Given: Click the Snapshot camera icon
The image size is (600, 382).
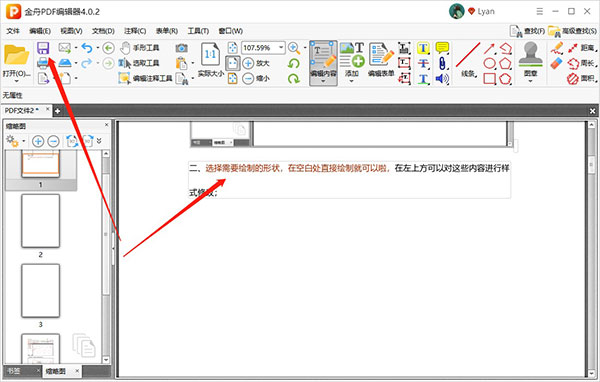Looking at the screenshot, I should (181, 48).
